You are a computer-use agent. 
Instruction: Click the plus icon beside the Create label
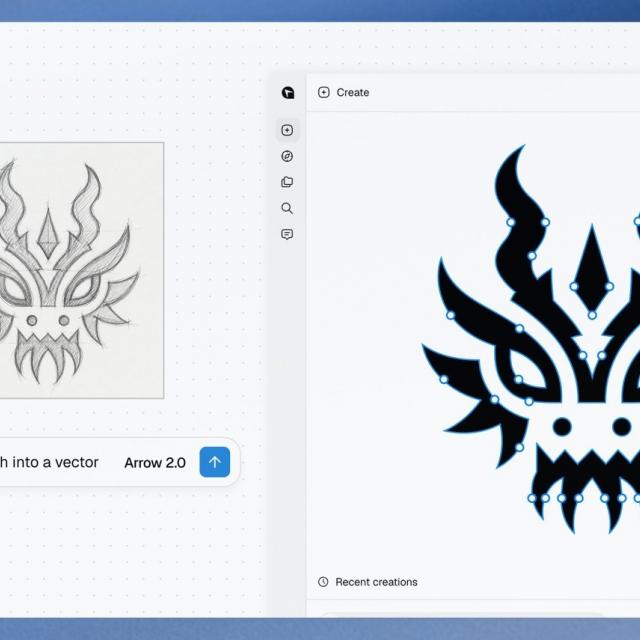[x=324, y=92]
